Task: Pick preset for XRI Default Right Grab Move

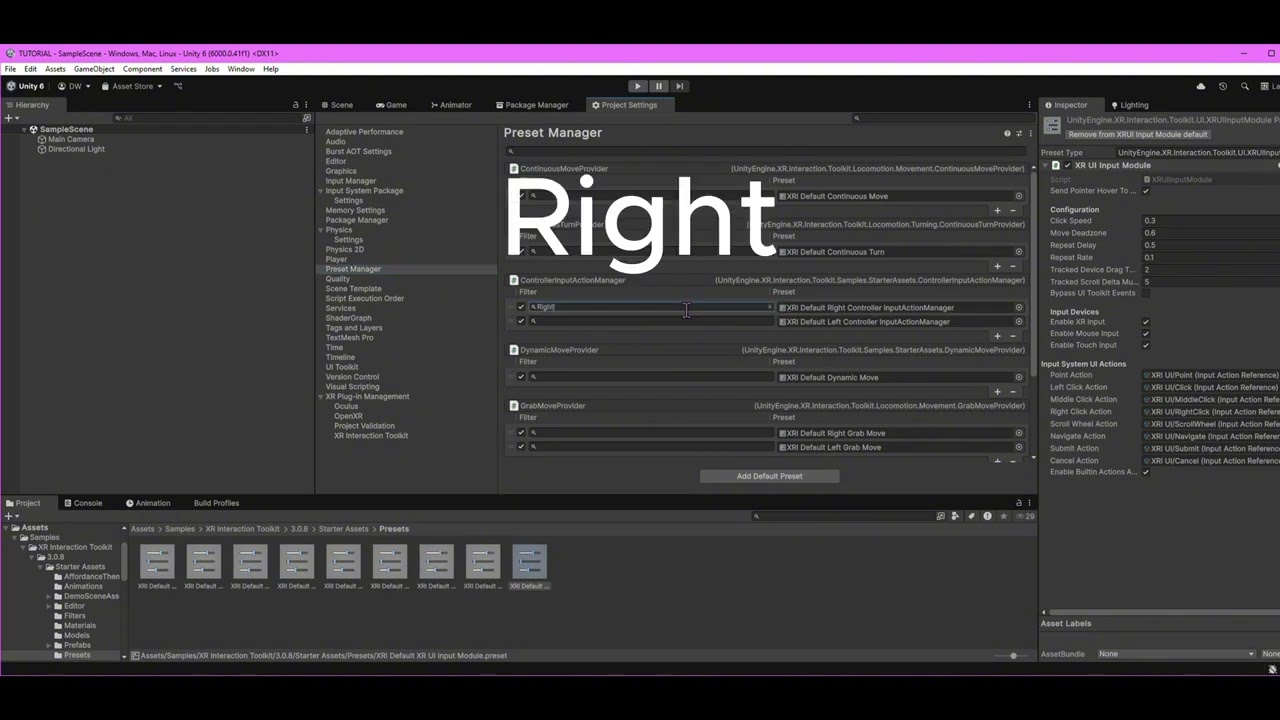Action: click(1019, 433)
